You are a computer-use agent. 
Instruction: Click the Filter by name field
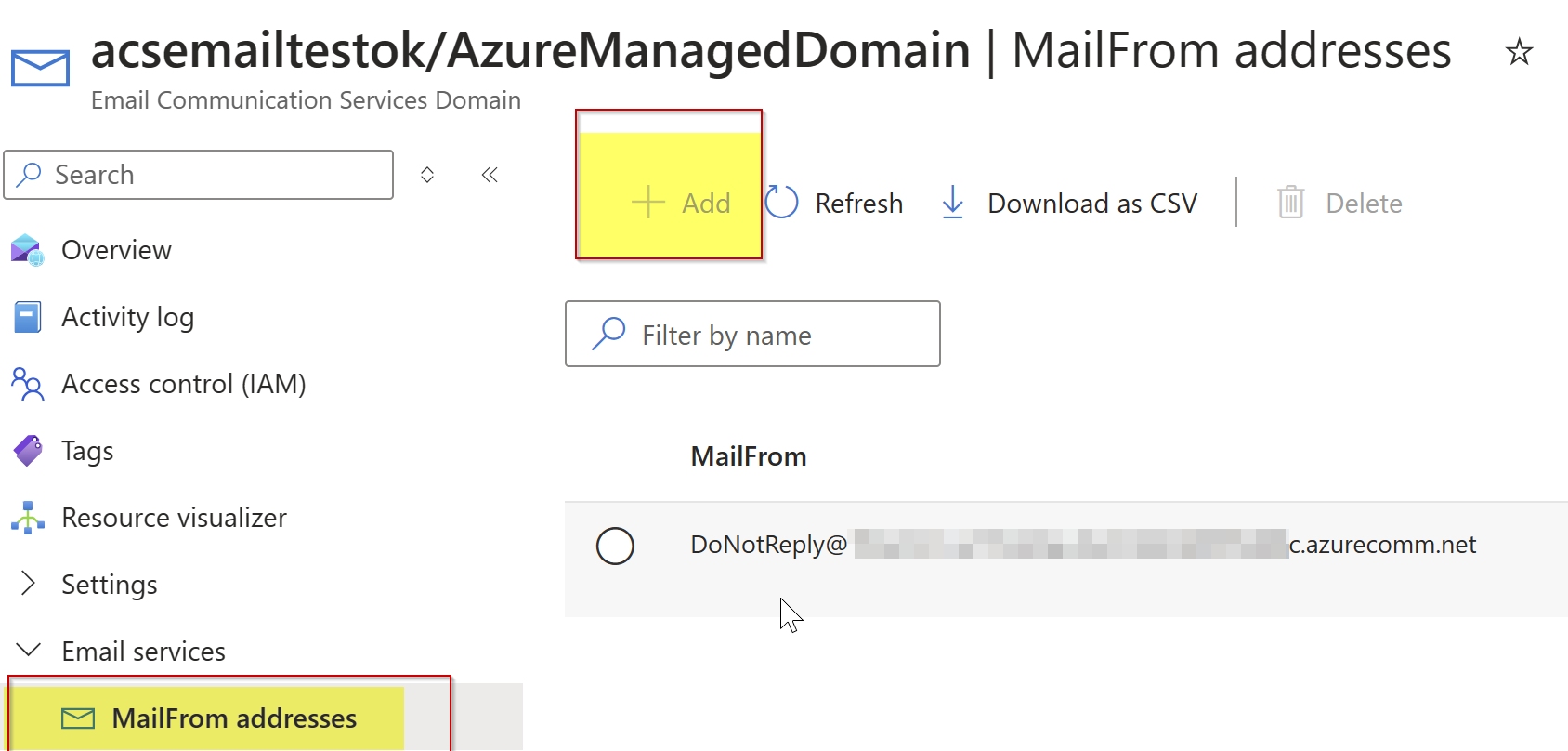[752, 334]
